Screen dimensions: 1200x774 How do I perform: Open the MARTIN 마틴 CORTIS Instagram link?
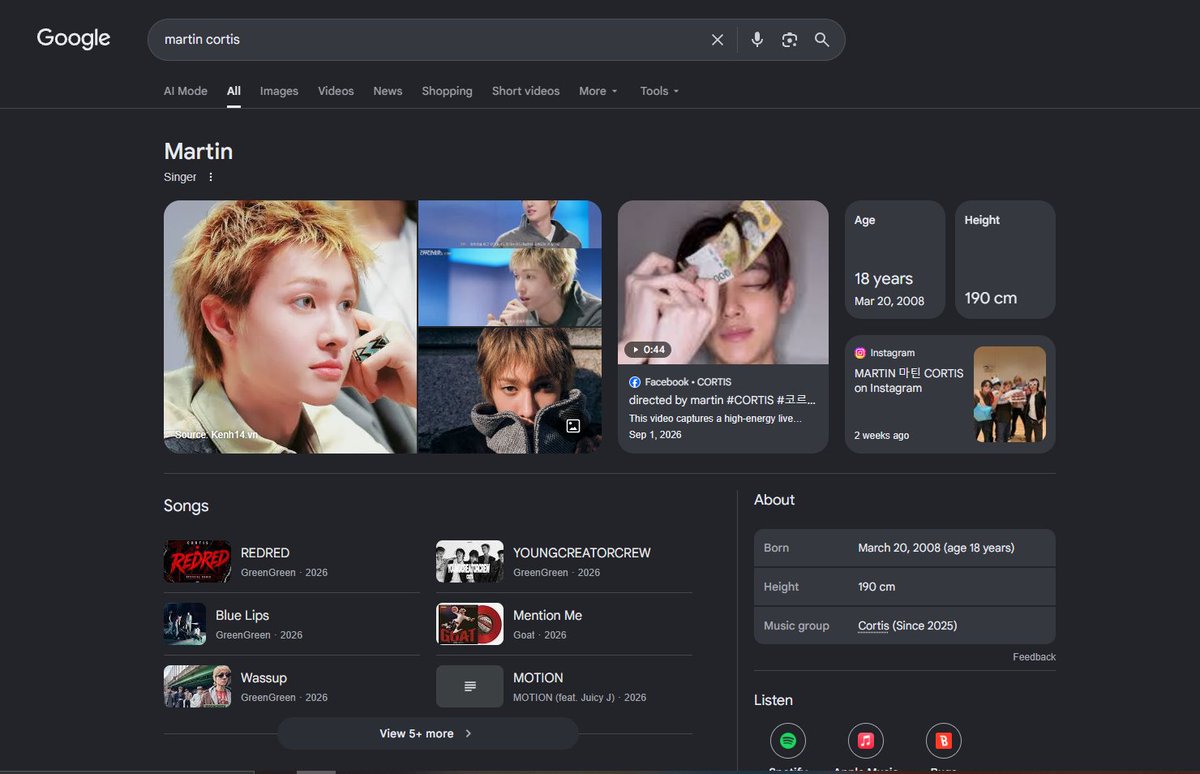(909, 381)
